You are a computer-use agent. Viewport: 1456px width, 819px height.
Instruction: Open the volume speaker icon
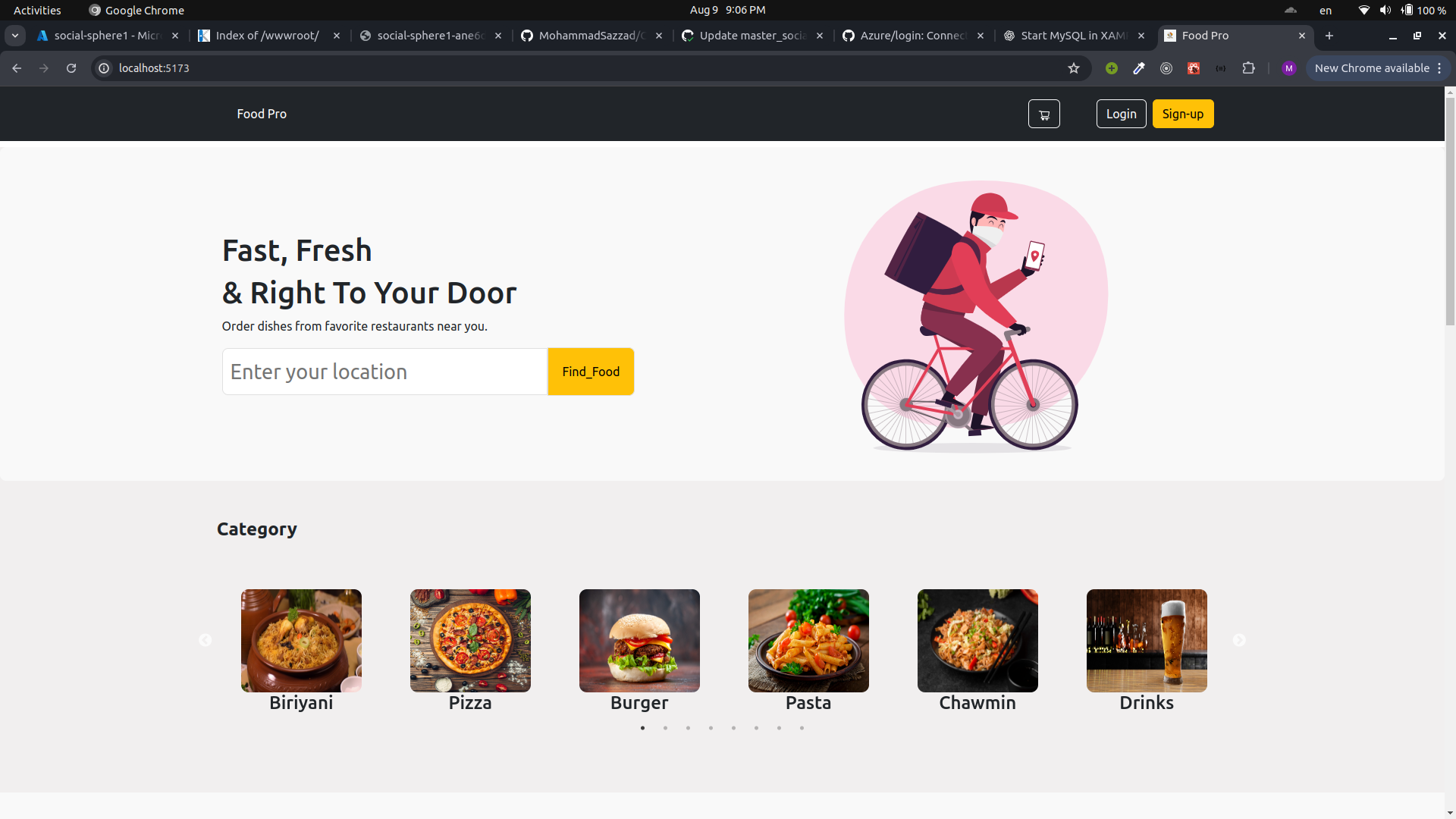1385,10
